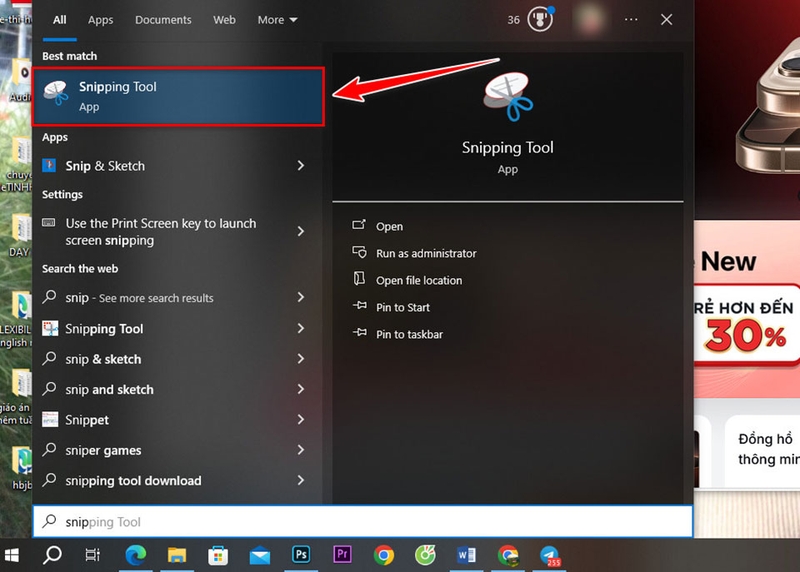Switch to the Documents search tab
This screenshot has width=800, height=572.
click(163, 20)
